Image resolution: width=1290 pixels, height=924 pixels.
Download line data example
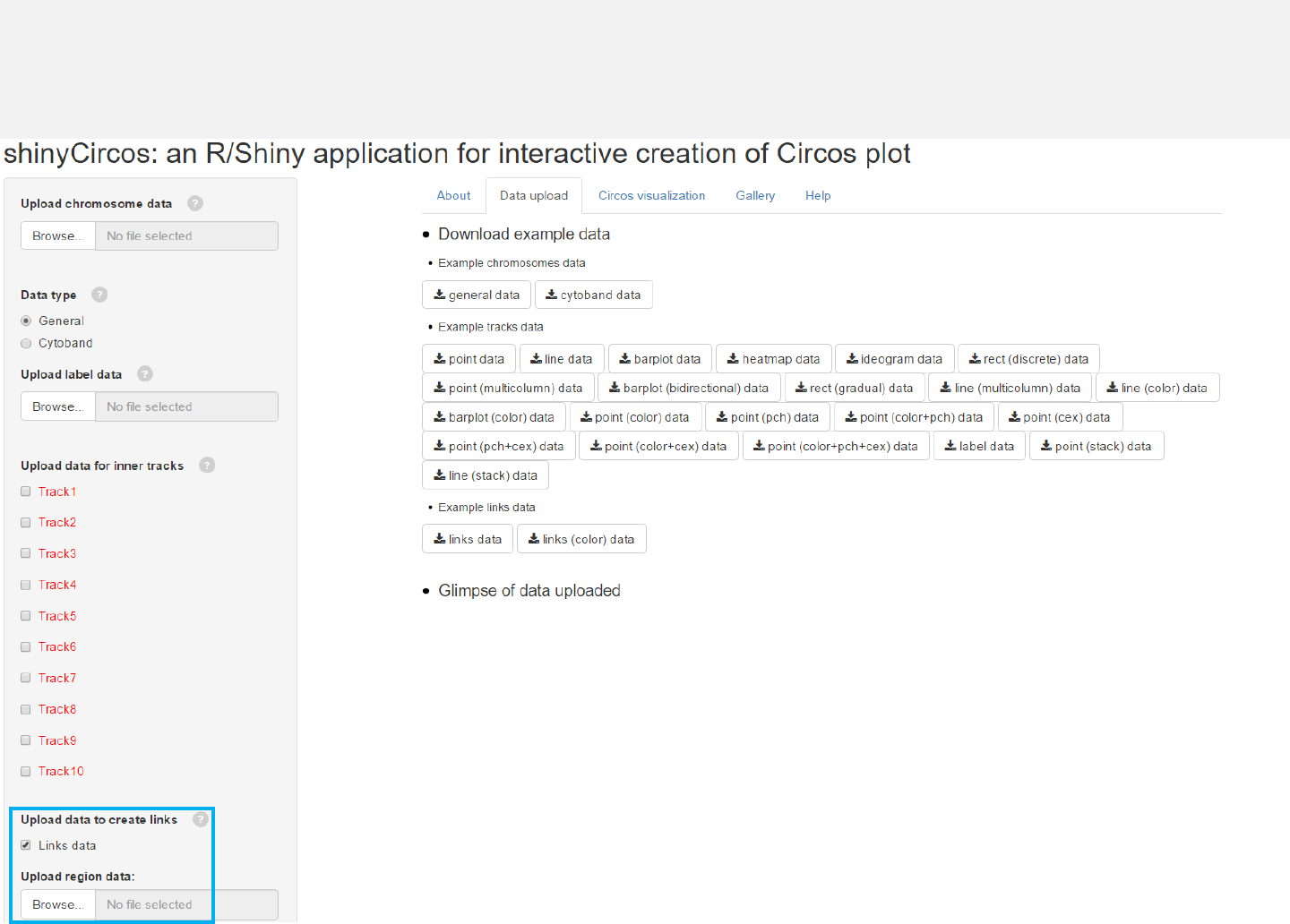point(562,359)
